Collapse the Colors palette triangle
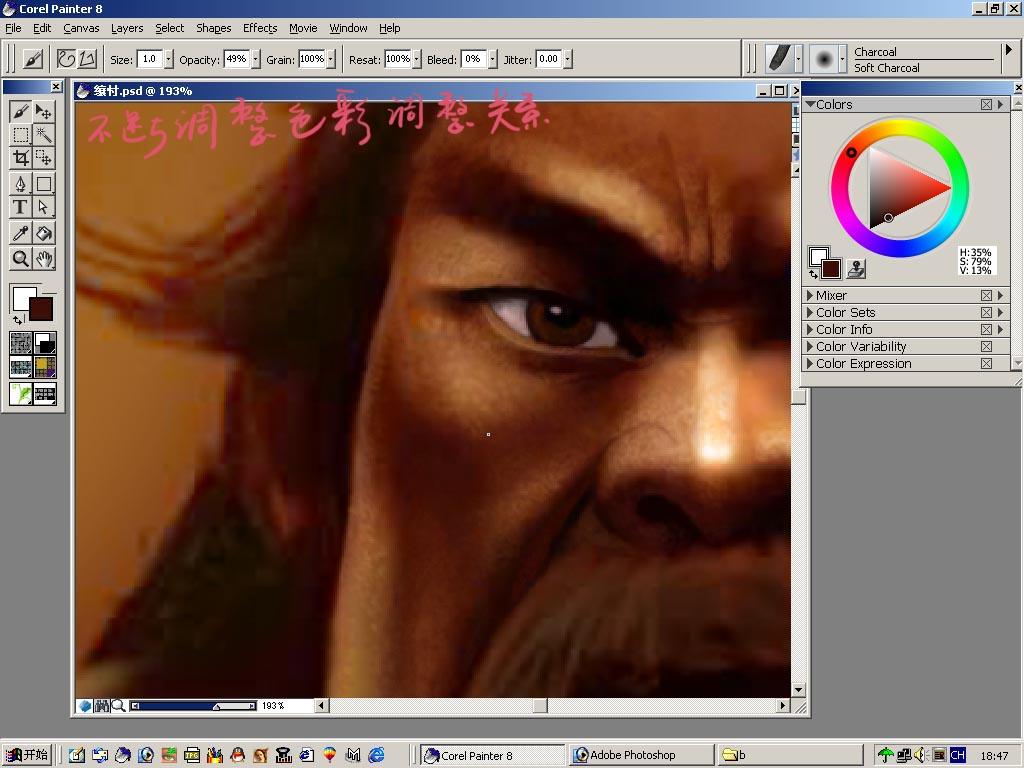This screenshot has width=1024, height=768. (810, 104)
